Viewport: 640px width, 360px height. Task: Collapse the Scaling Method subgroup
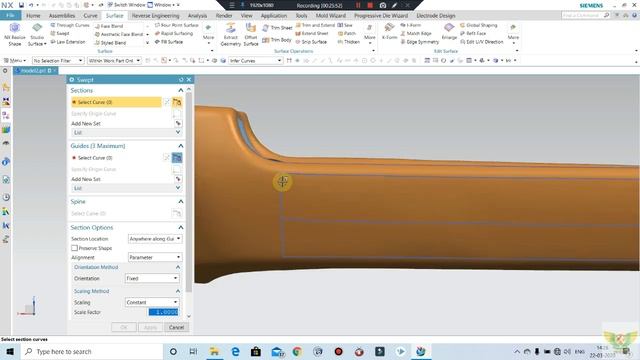pos(178,291)
